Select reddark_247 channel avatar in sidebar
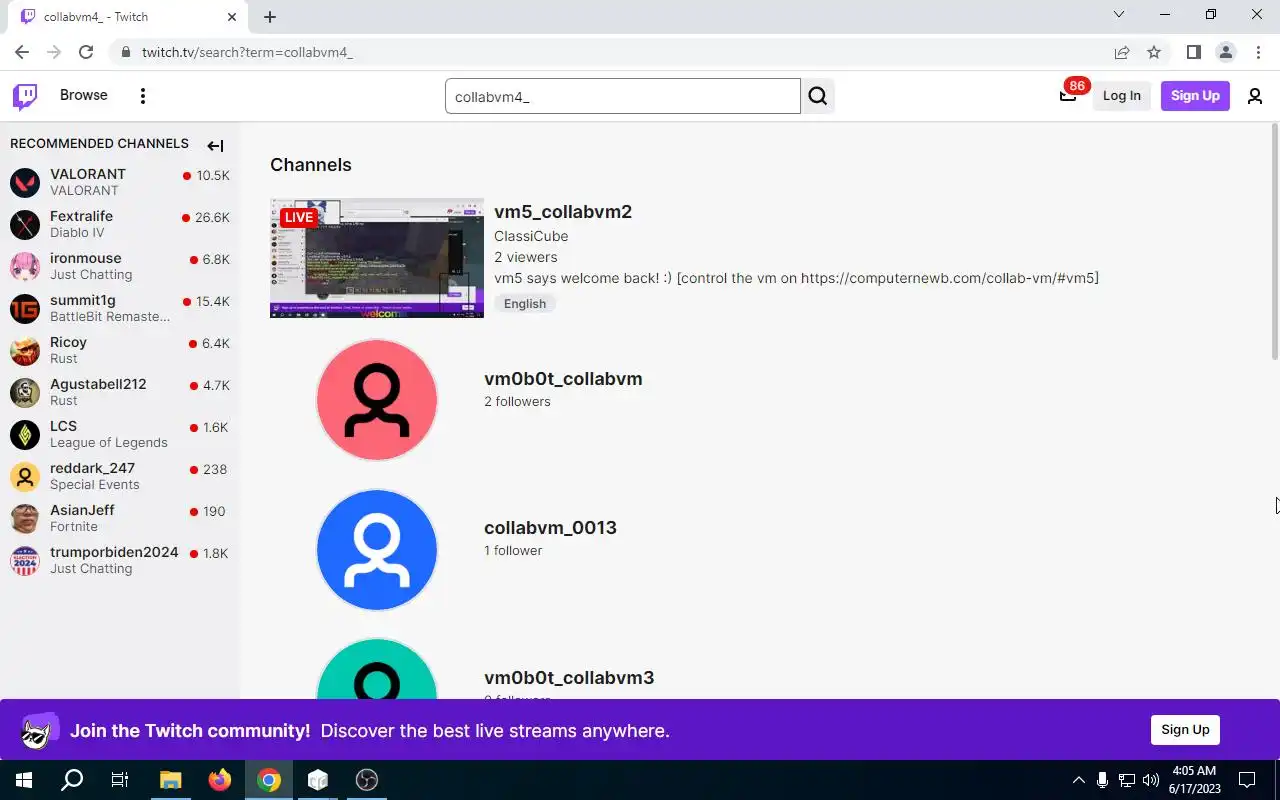 pyautogui.click(x=25, y=476)
